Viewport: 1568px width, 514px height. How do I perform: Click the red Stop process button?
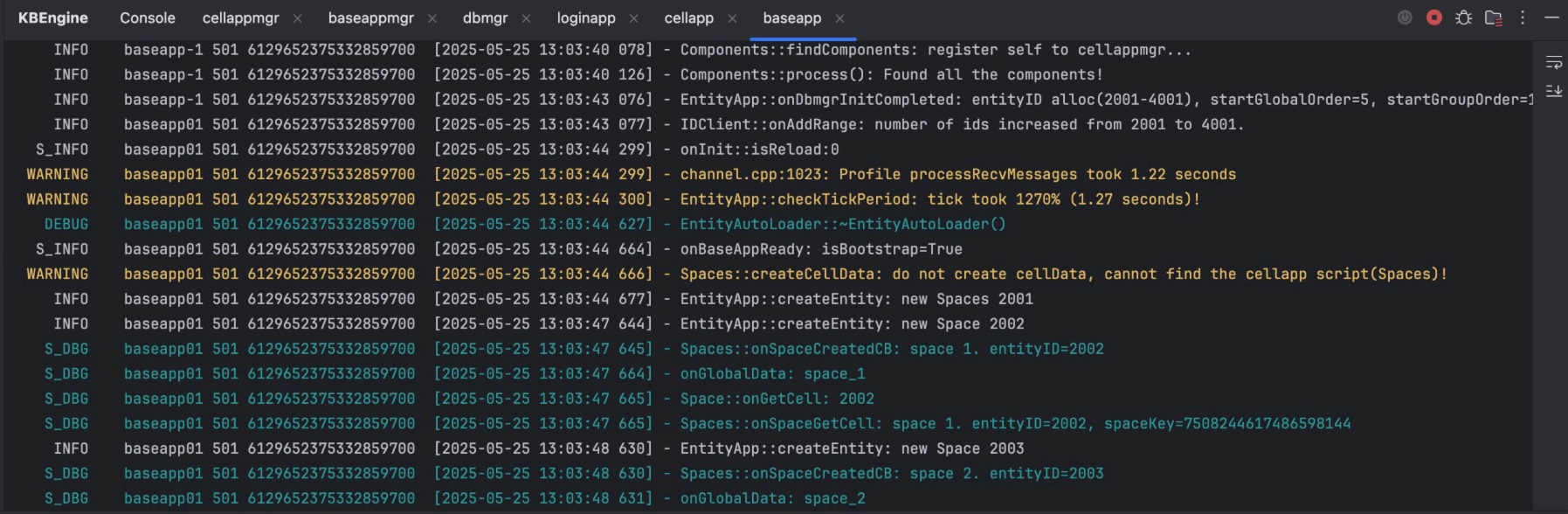(x=1433, y=17)
